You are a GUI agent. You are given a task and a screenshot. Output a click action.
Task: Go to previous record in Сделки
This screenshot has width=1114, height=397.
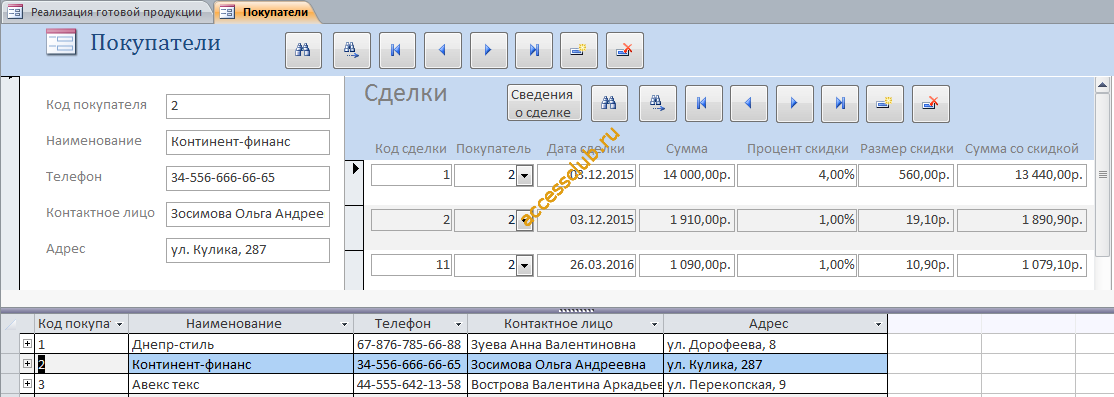click(749, 104)
